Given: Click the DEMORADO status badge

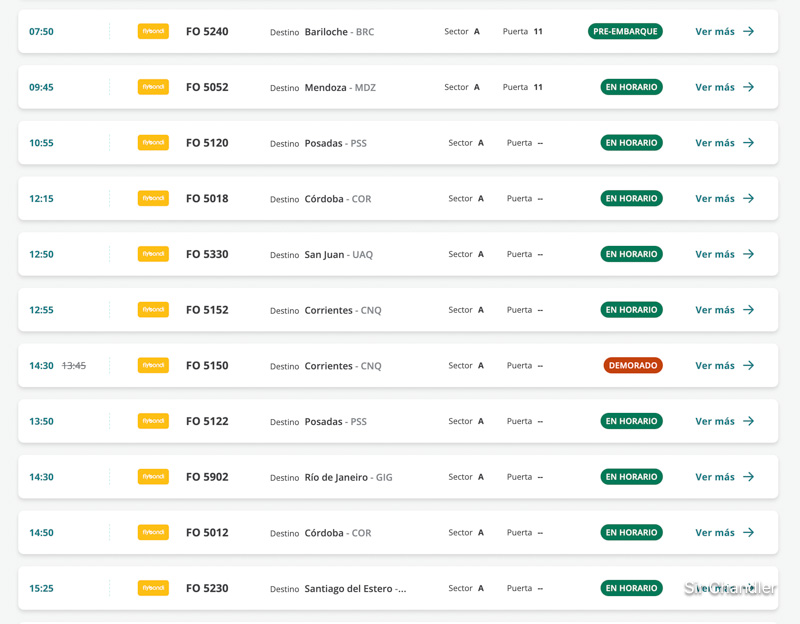Looking at the screenshot, I should [632, 366].
